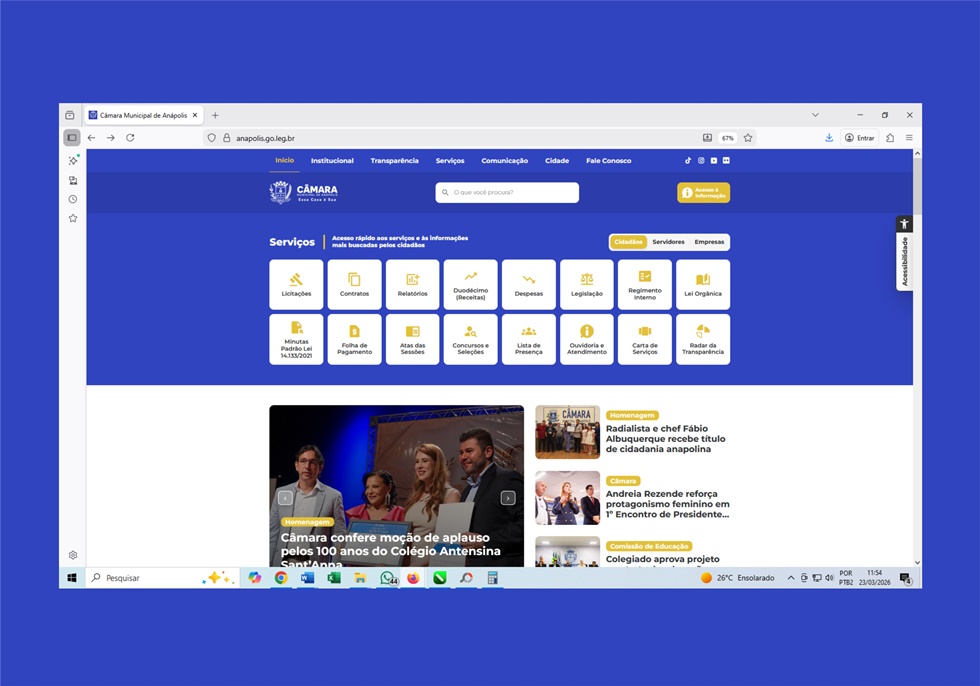Click the Acesso à Informação button

pyautogui.click(x=703, y=193)
